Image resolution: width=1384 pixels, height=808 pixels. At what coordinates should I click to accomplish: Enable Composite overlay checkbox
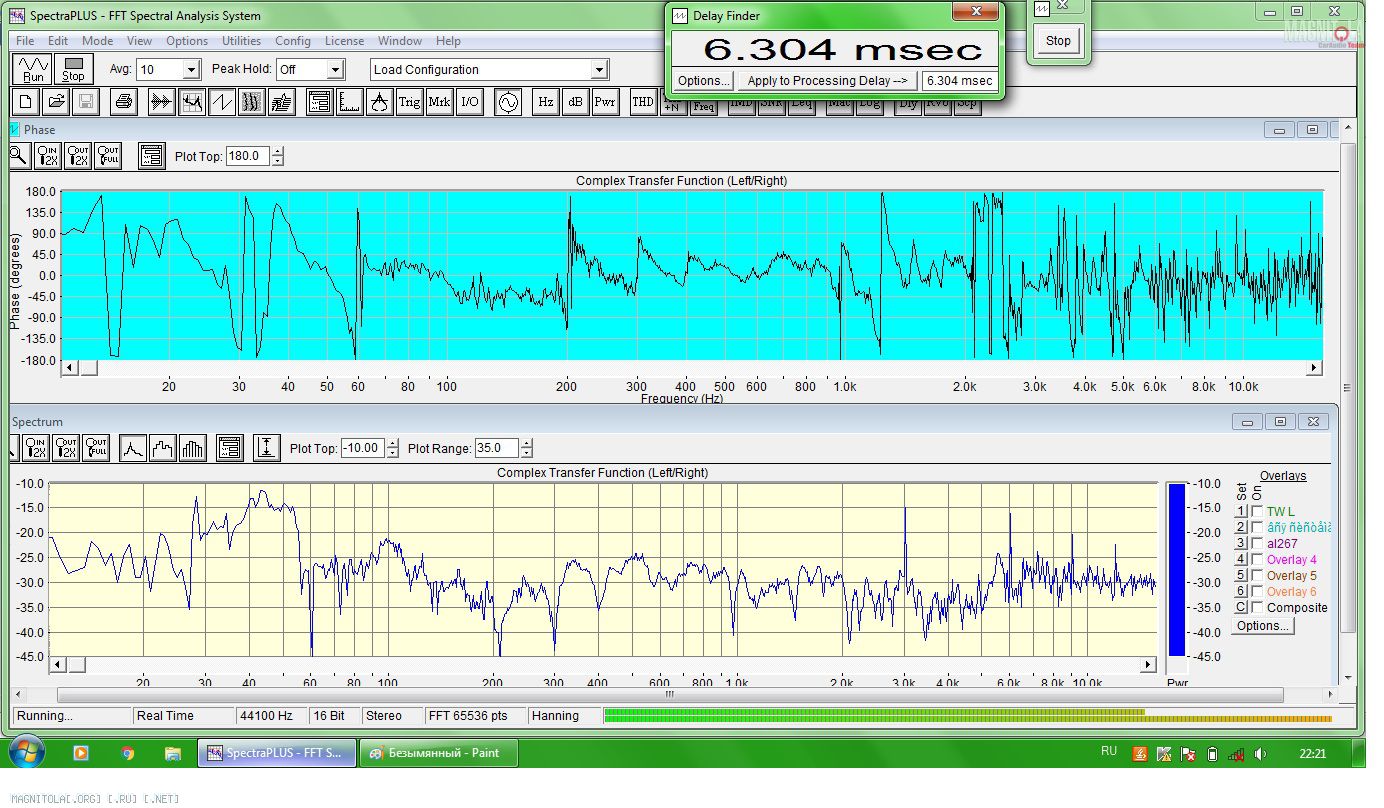(1257, 607)
